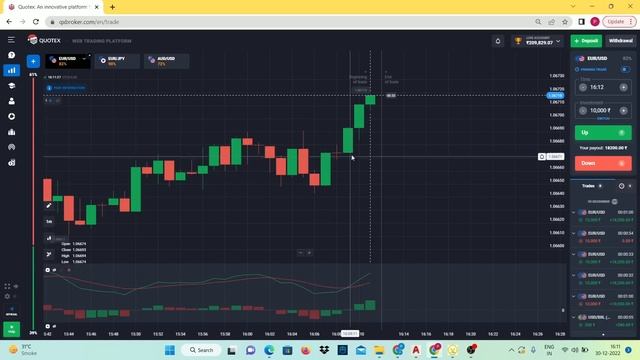The width and height of the screenshot is (640, 360).
Task: Open the account profile icon in sidebar
Action: 11,101
